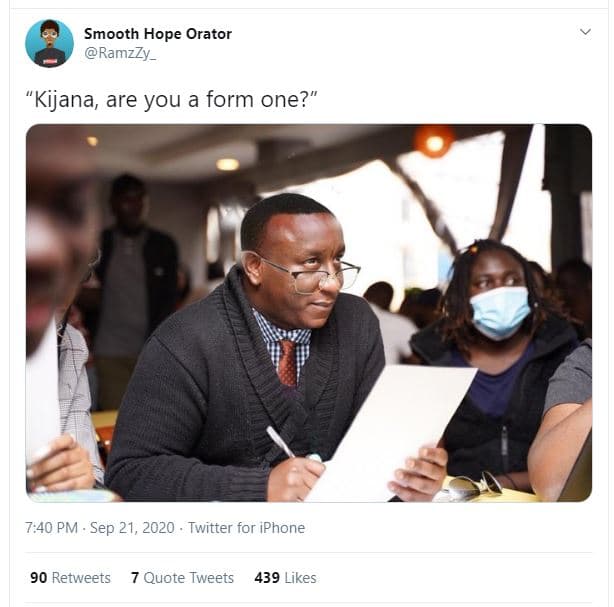
Task: Open the 7:40 PM timestamp link
Action: coord(52,528)
